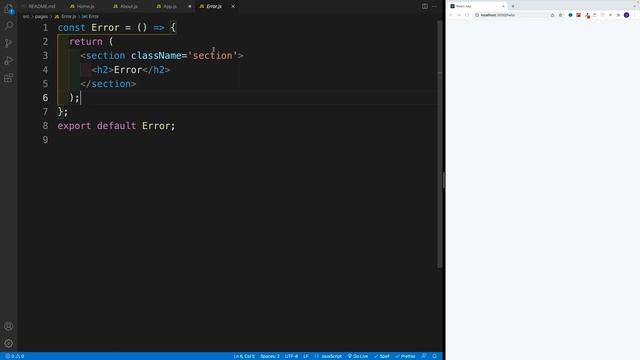Open notifications bell in status bar
Image resolution: width=640 pixels, height=360 pixels.
pyautogui.click(x=435, y=356)
